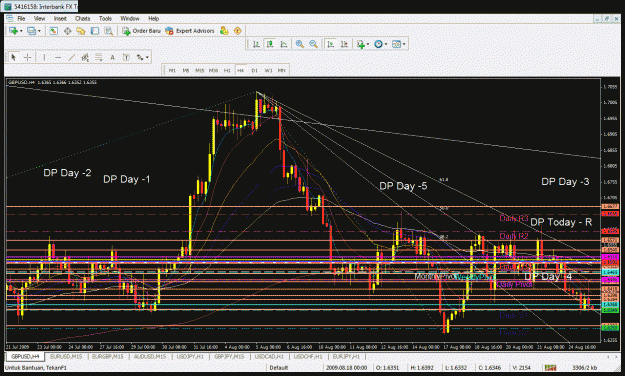Expand the Periods dropdown arrow
The height and width of the screenshot is (376, 625).
[x=386, y=44]
